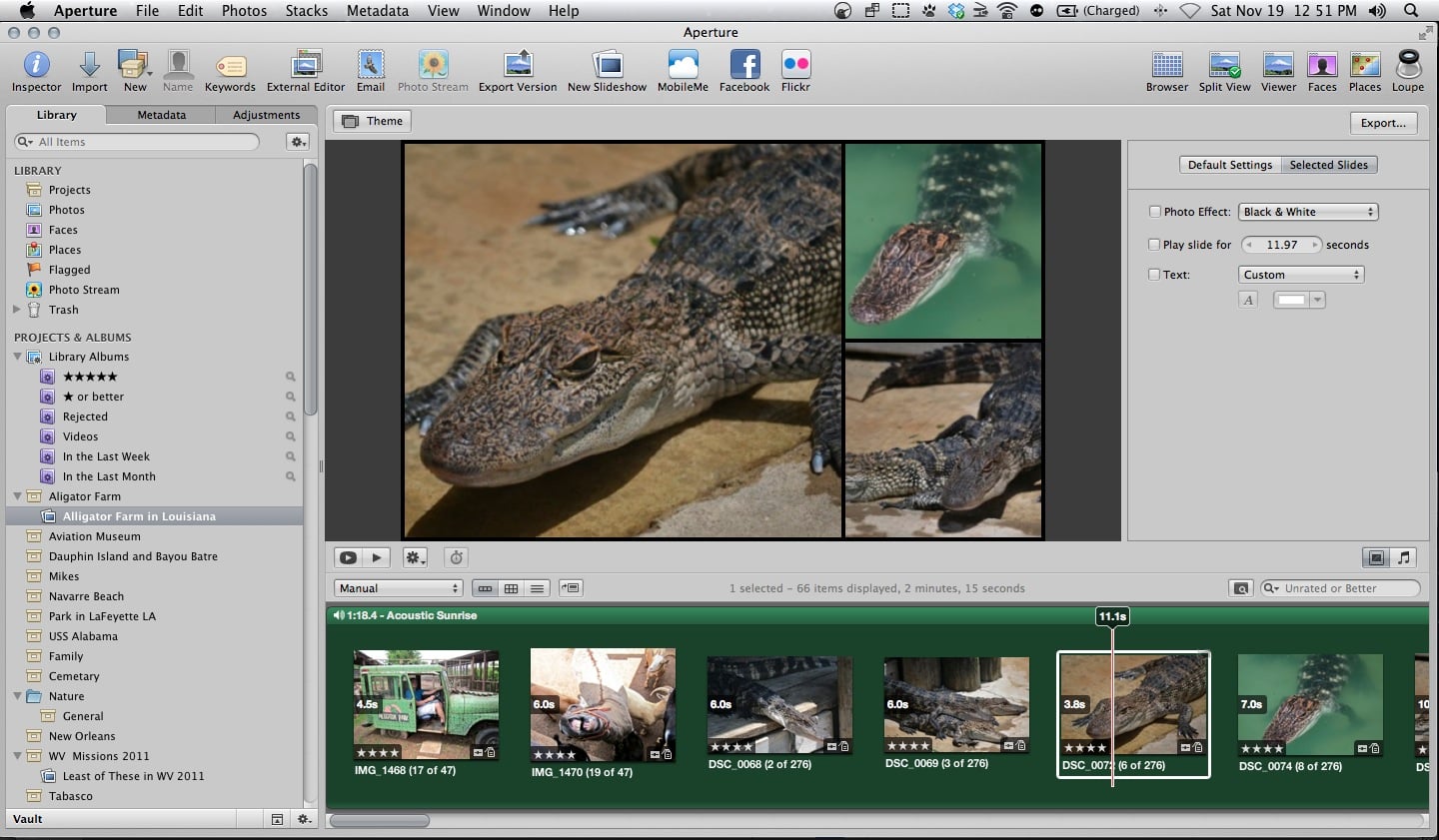1439x840 pixels.
Task: Select the IMG_1468 jeep slide thumbnail
Action: coord(426,705)
